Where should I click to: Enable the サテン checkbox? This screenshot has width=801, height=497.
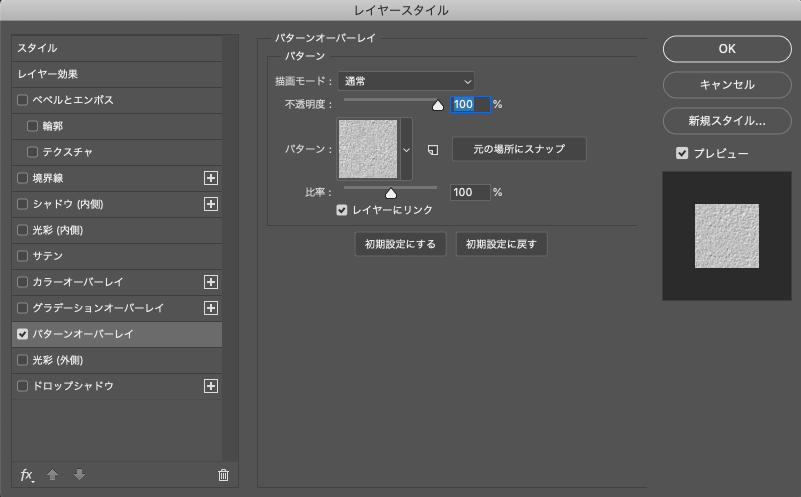click(x=22, y=256)
